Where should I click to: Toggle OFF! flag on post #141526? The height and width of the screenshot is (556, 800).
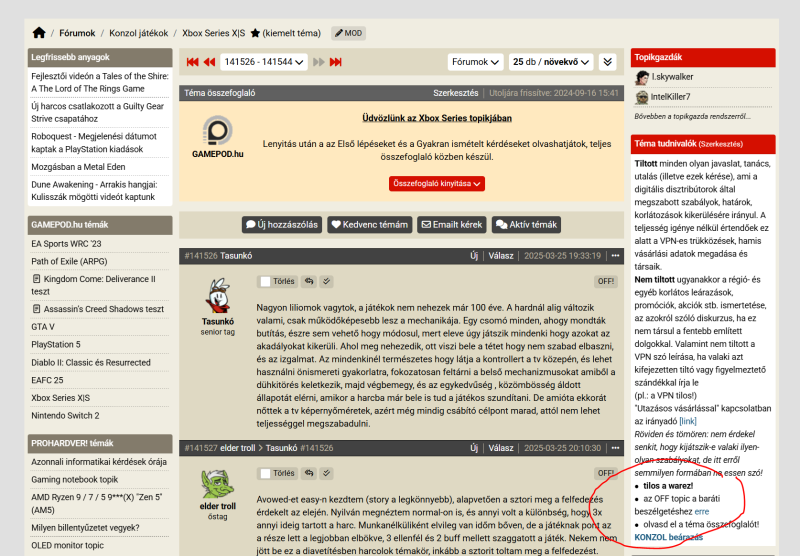point(606,281)
